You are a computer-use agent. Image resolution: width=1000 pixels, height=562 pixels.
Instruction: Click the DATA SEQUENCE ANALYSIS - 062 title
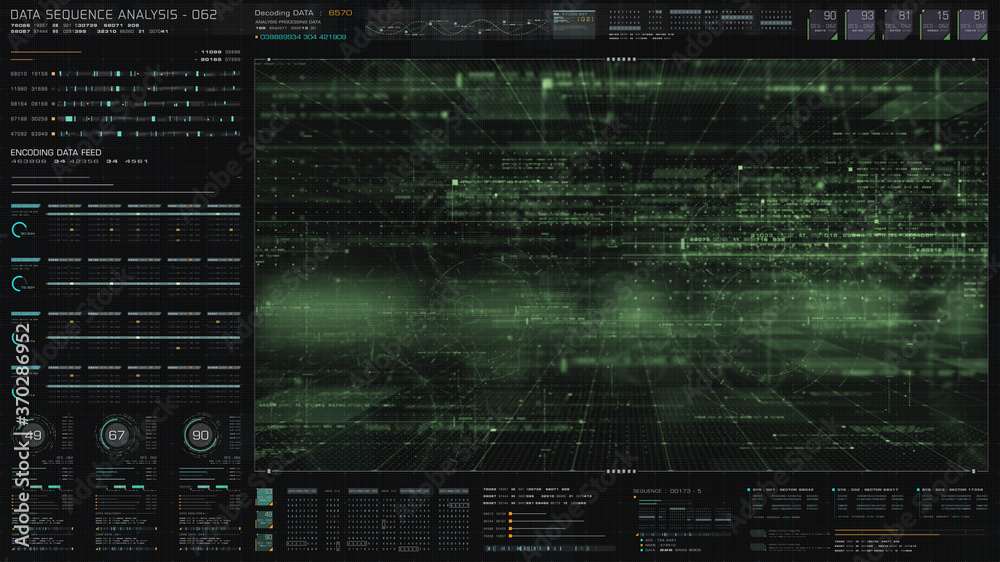point(114,14)
